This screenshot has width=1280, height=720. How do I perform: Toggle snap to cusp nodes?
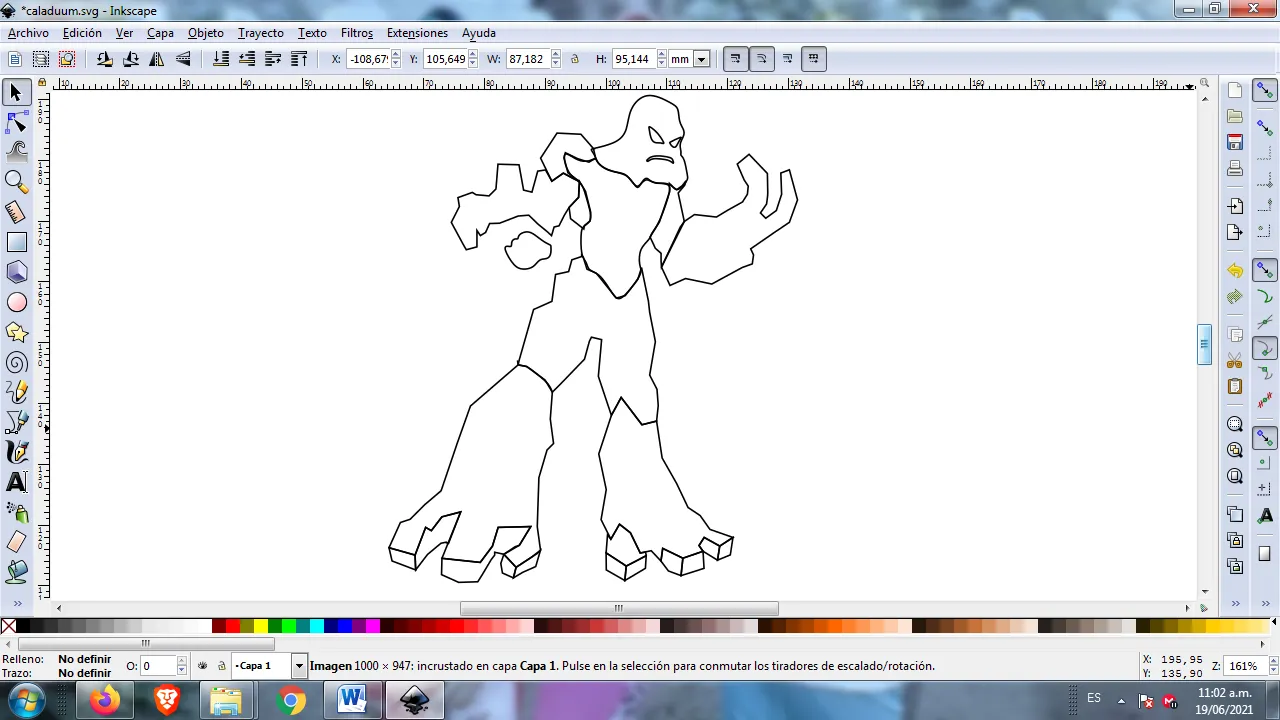[x=1265, y=348]
